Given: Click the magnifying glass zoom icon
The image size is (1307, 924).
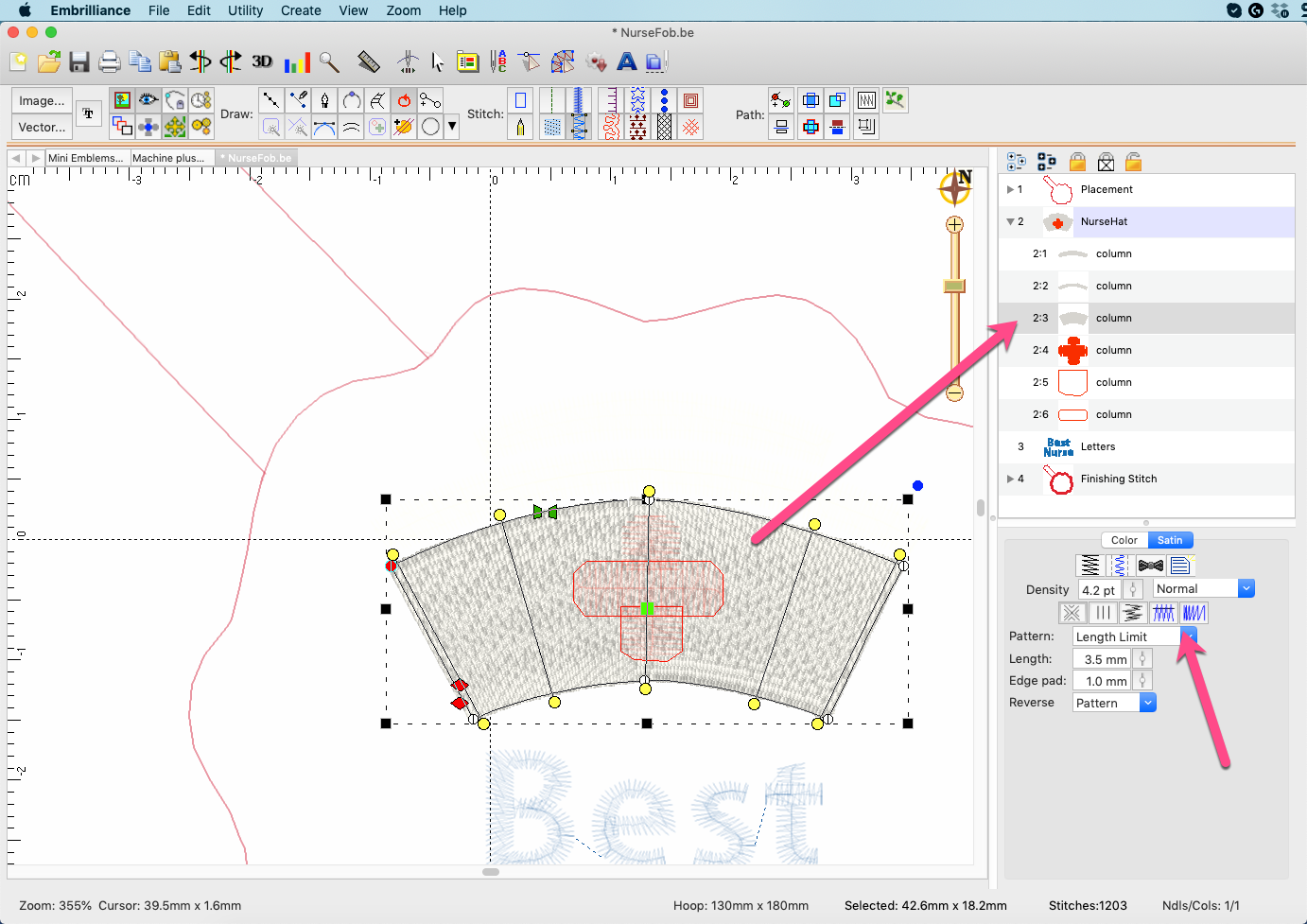Looking at the screenshot, I should tap(329, 62).
